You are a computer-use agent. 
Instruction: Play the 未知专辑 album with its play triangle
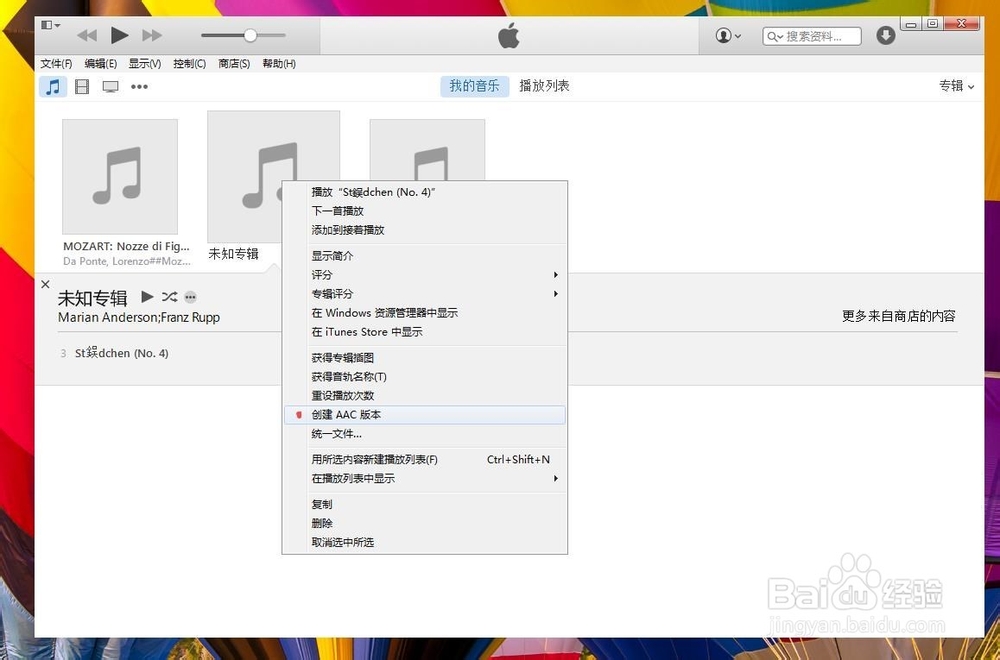click(146, 297)
